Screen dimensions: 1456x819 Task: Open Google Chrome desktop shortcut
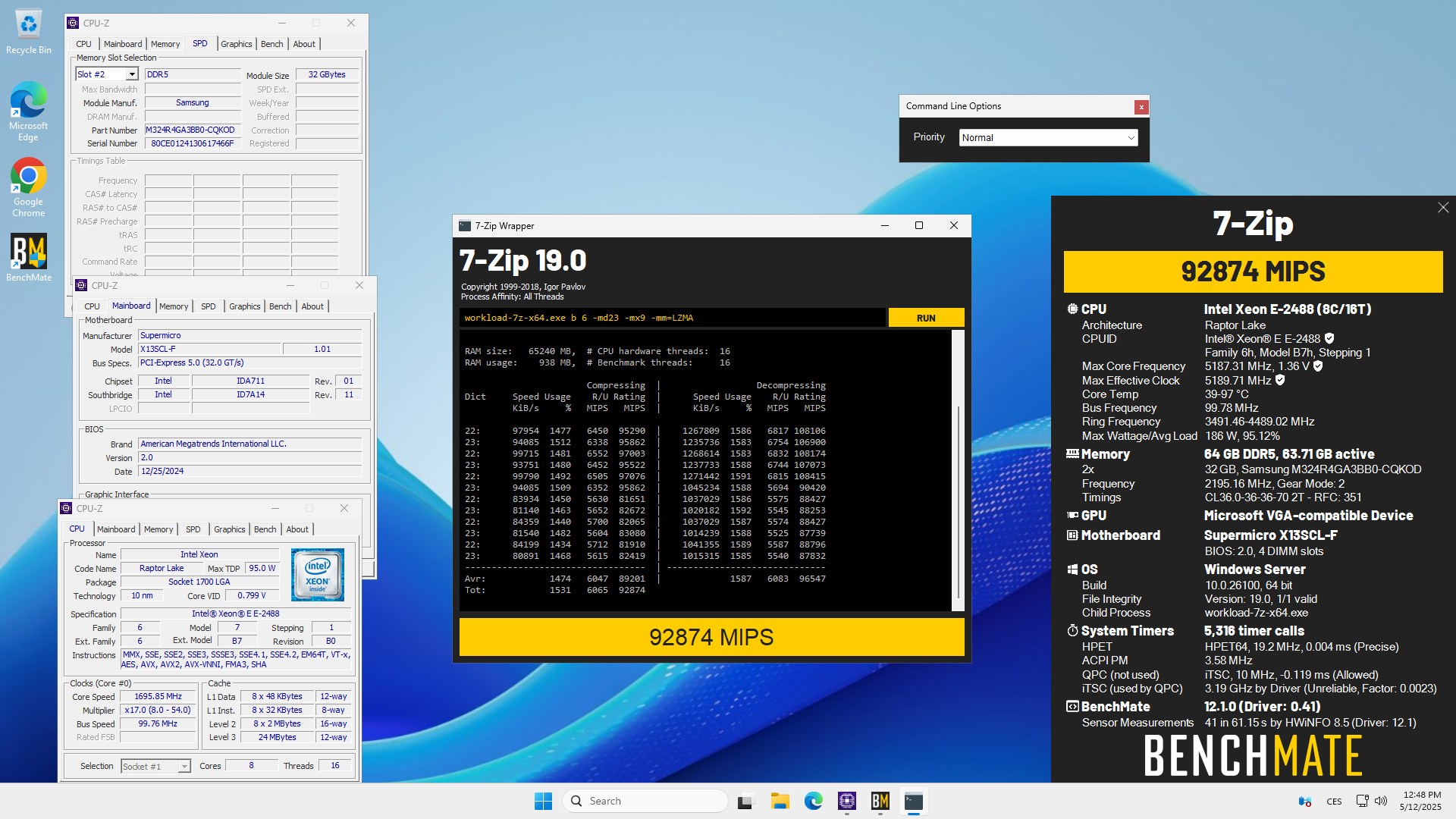(29, 187)
